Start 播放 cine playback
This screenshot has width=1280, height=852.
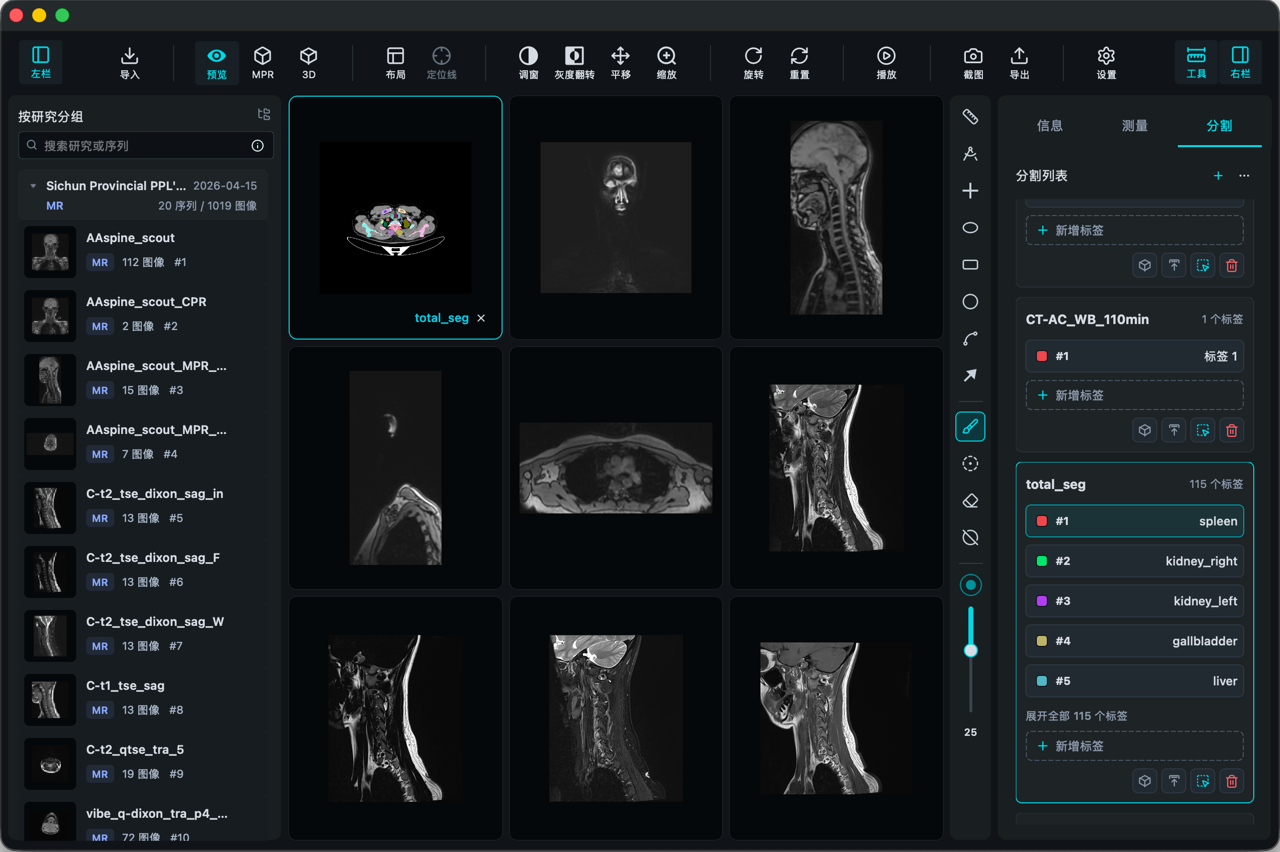coord(886,62)
